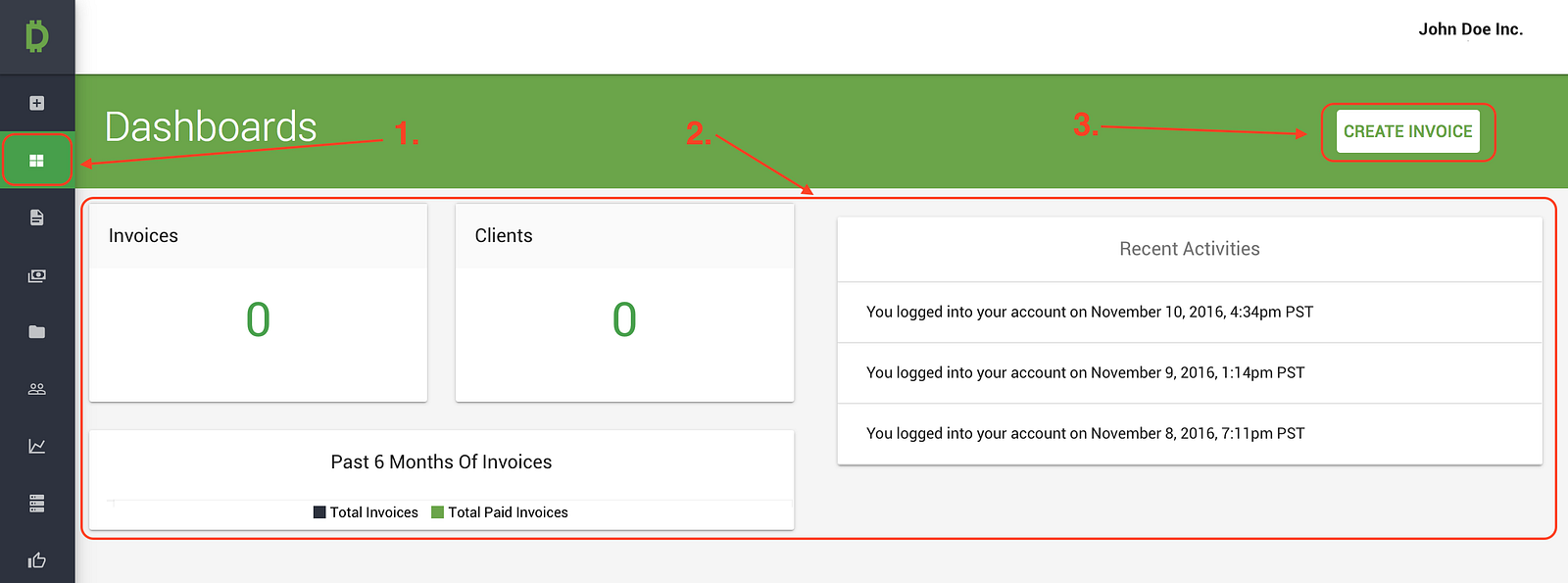Click the green Total Paid Invoices swatch
Viewport: 1568px width, 583px height.
[x=438, y=512]
